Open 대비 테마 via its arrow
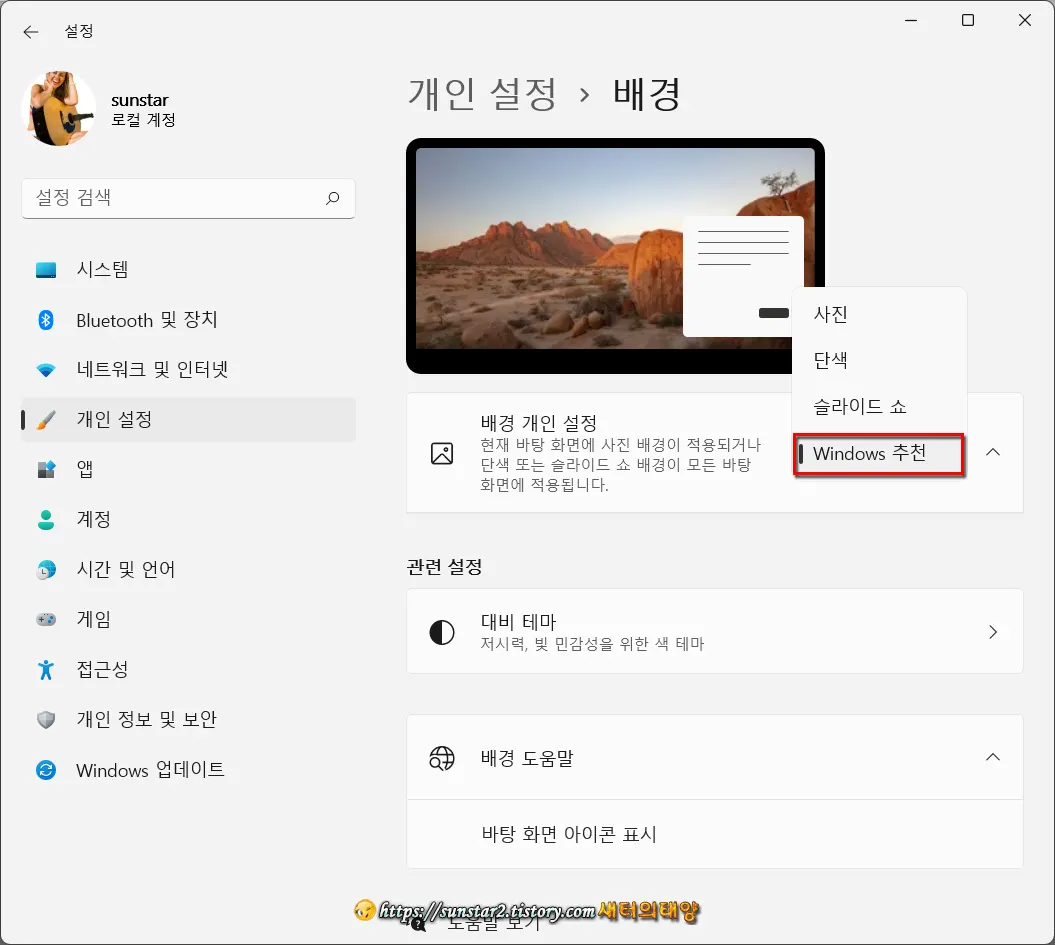This screenshot has height=945, width=1055. point(992,631)
